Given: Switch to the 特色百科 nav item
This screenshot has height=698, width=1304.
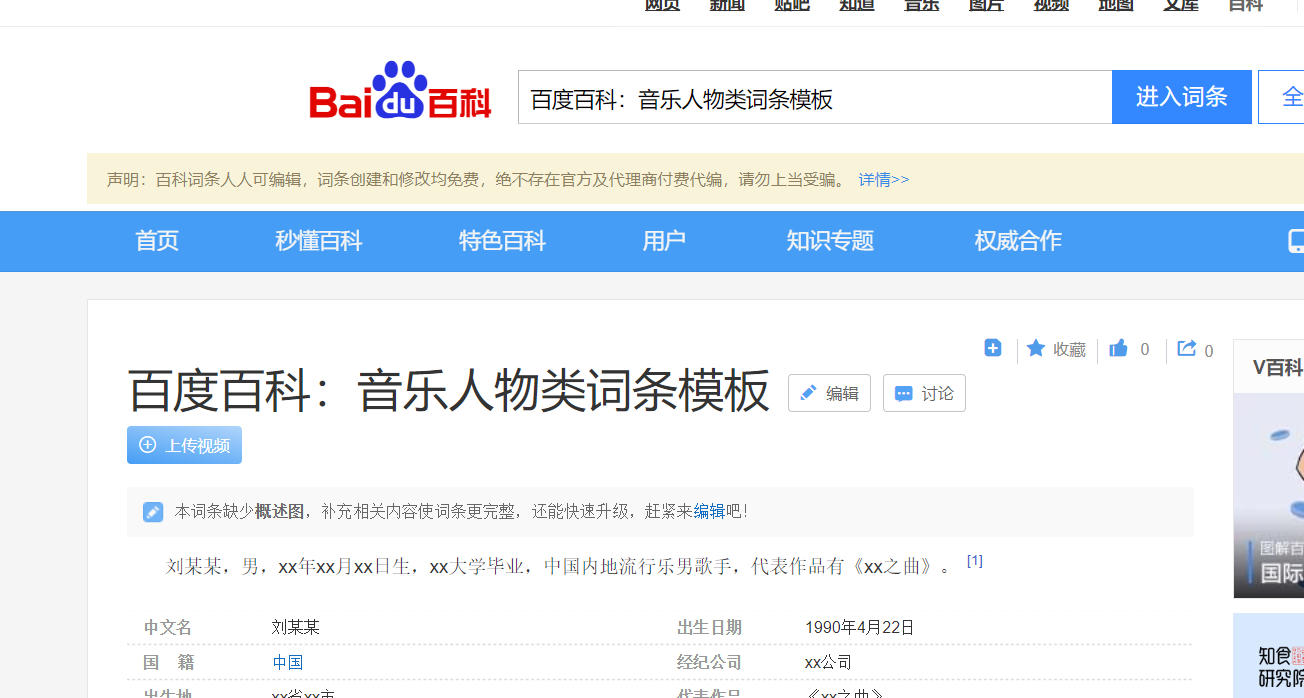Looking at the screenshot, I should (x=502, y=241).
